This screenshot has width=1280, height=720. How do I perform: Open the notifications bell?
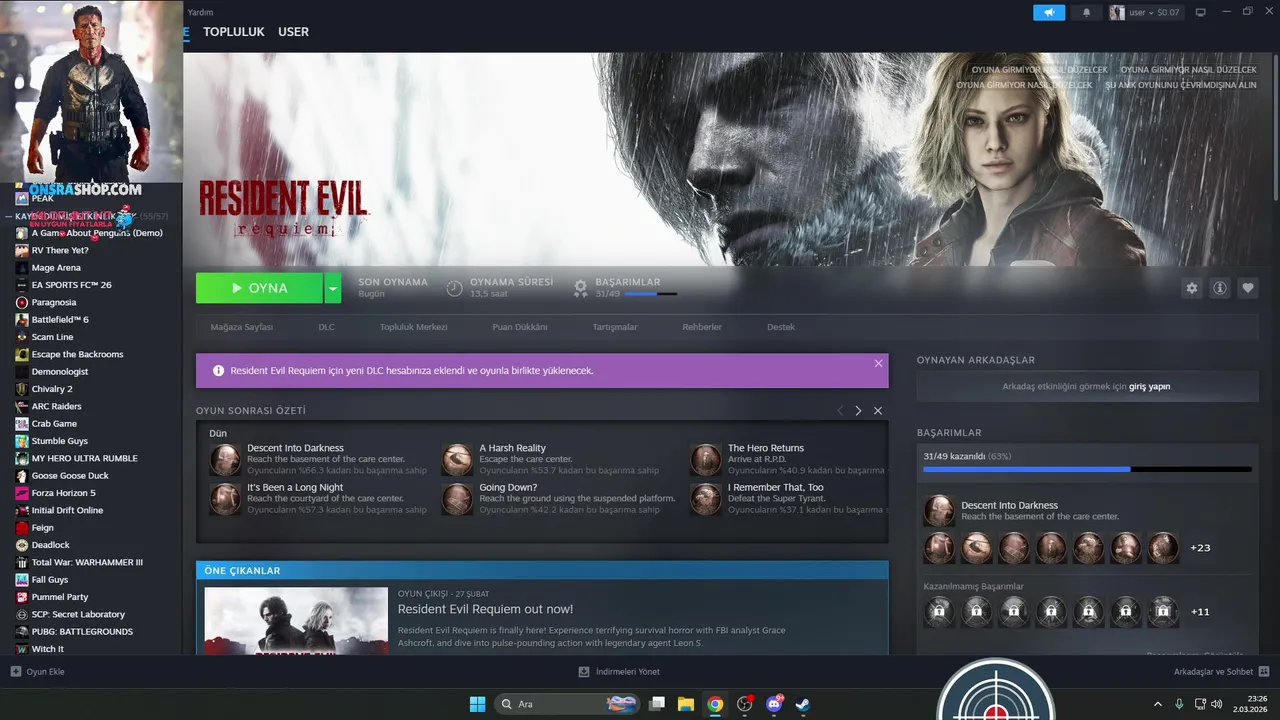[1086, 13]
